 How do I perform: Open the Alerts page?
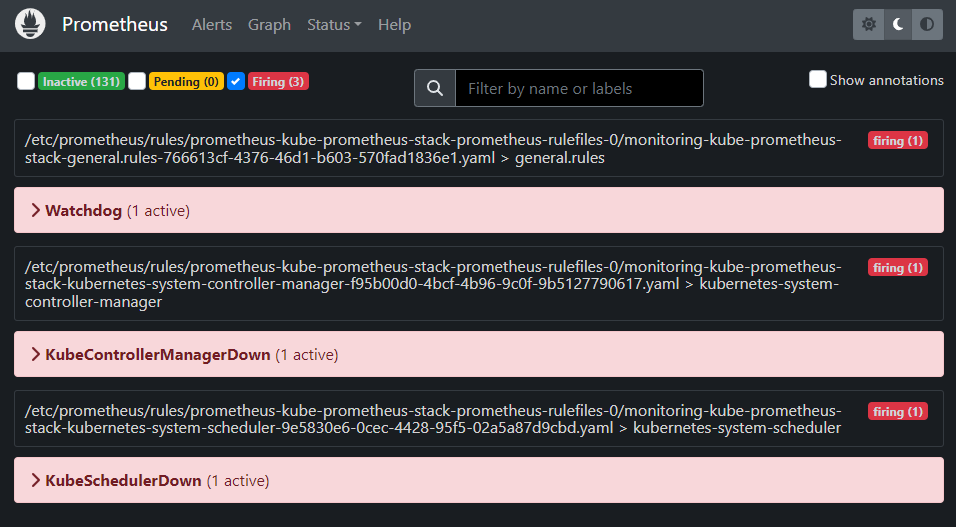(x=212, y=24)
